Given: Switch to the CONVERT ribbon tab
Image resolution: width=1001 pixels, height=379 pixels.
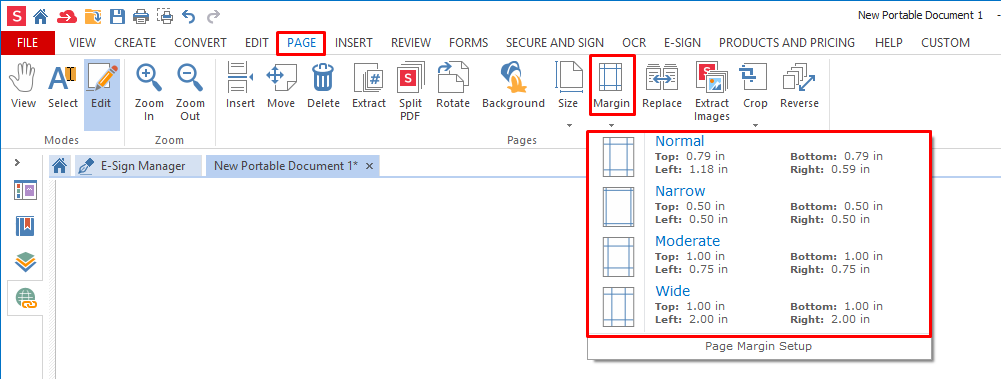Looking at the screenshot, I should (200, 43).
